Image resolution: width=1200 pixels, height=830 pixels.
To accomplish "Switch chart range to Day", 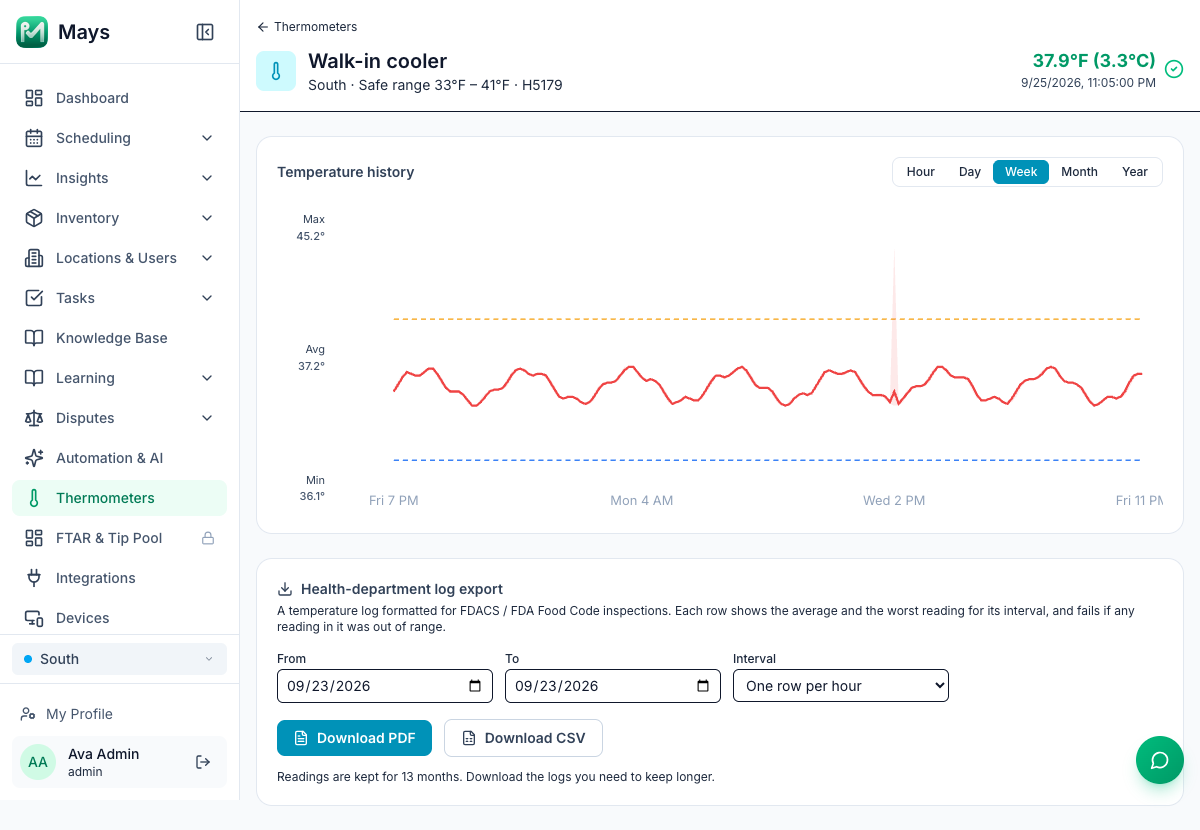I will coord(970,172).
